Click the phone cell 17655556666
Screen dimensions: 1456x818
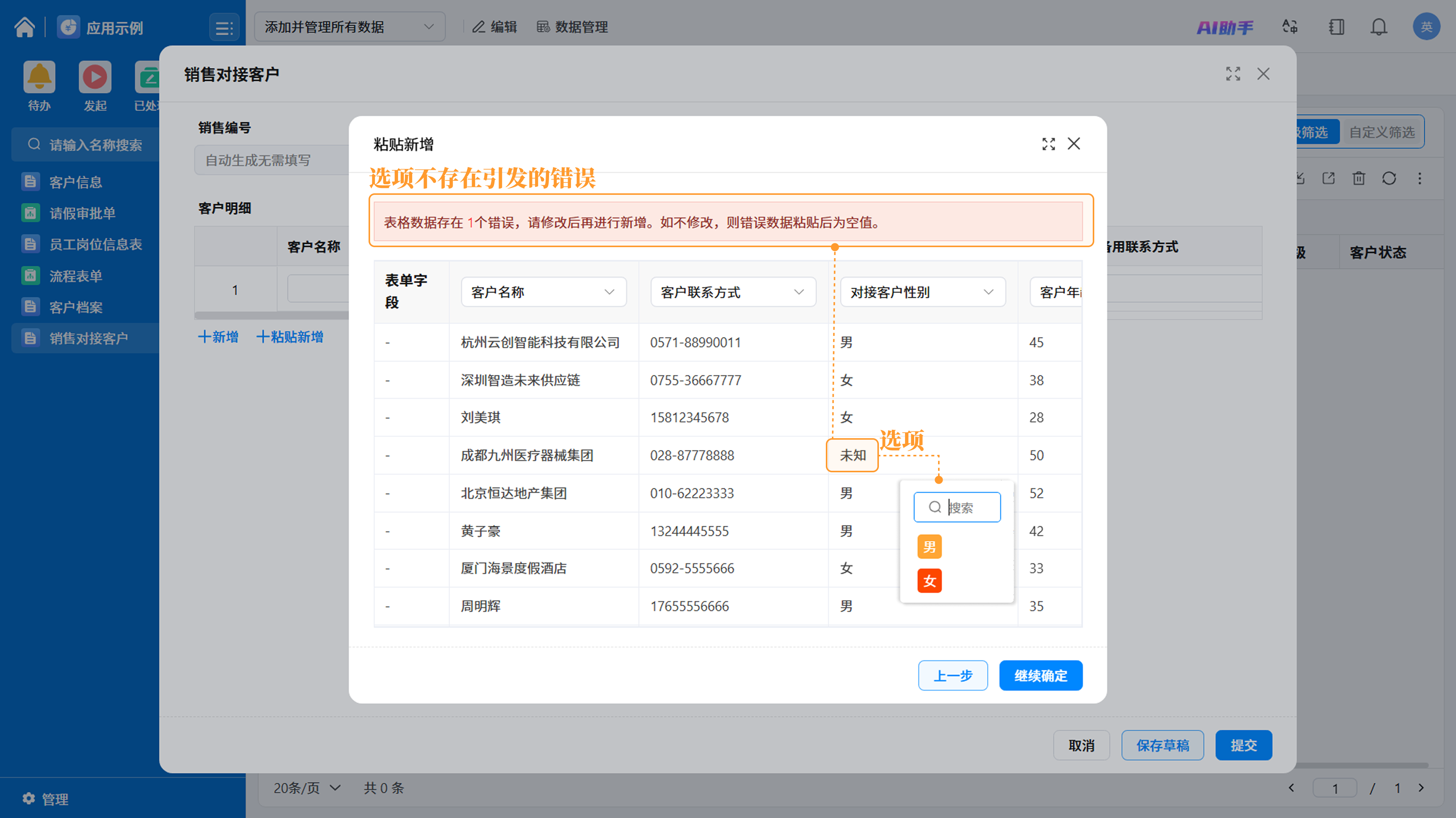point(733,606)
